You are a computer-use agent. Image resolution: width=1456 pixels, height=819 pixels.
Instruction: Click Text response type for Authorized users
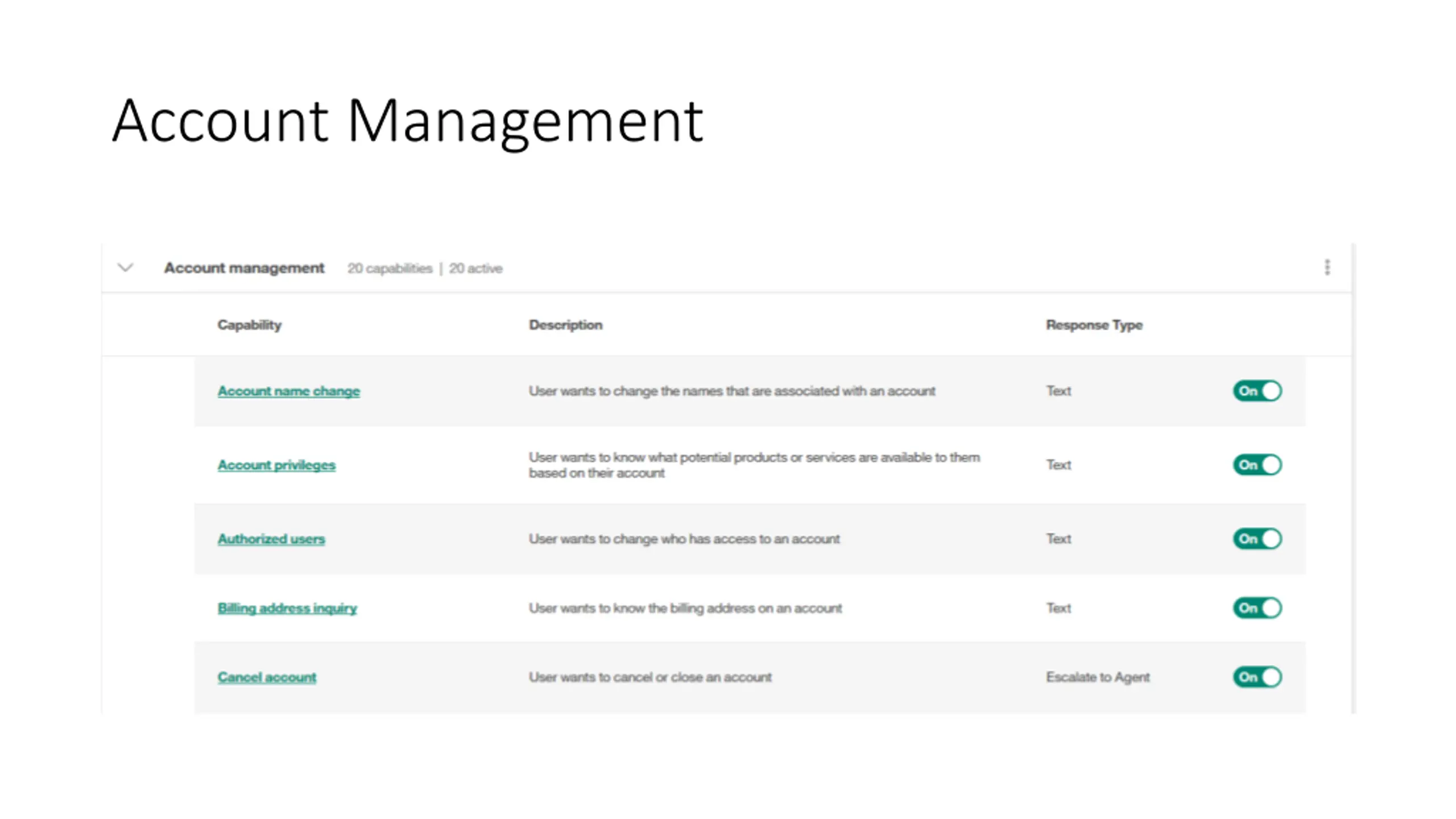click(1058, 539)
